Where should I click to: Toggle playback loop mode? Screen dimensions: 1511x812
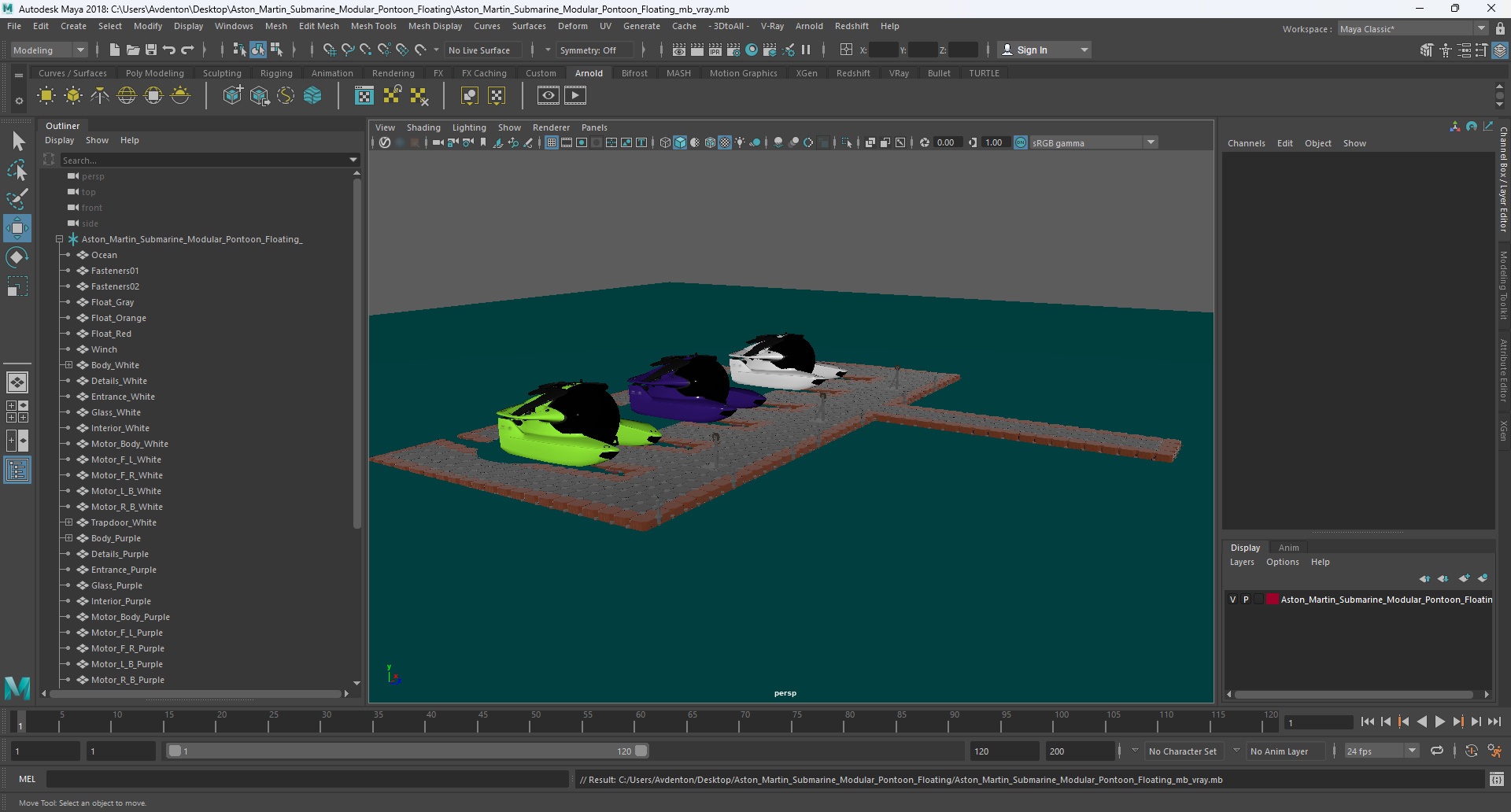[x=1437, y=751]
